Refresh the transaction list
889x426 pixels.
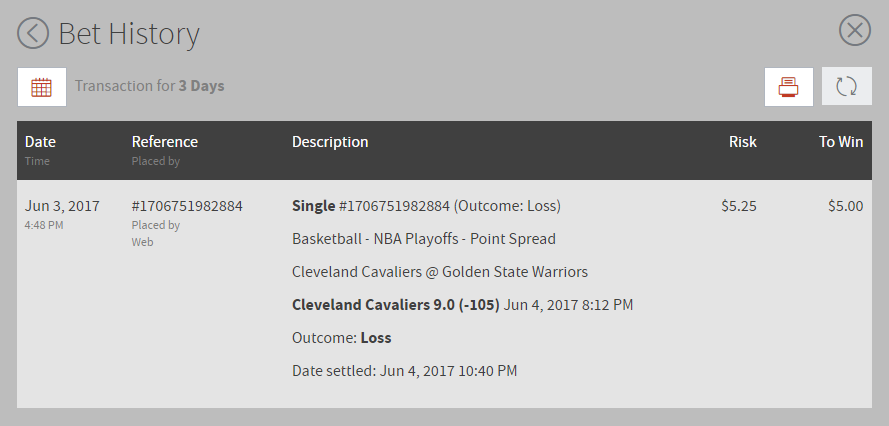(x=846, y=86)
